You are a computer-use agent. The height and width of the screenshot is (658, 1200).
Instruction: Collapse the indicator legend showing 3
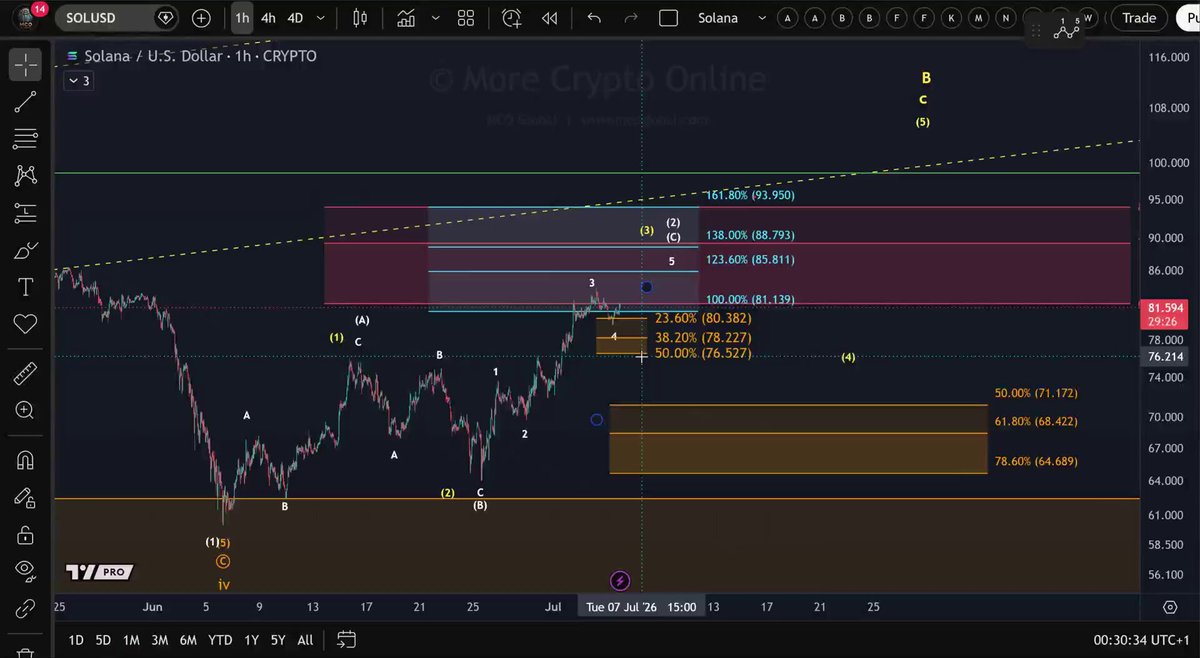(79, 81)
